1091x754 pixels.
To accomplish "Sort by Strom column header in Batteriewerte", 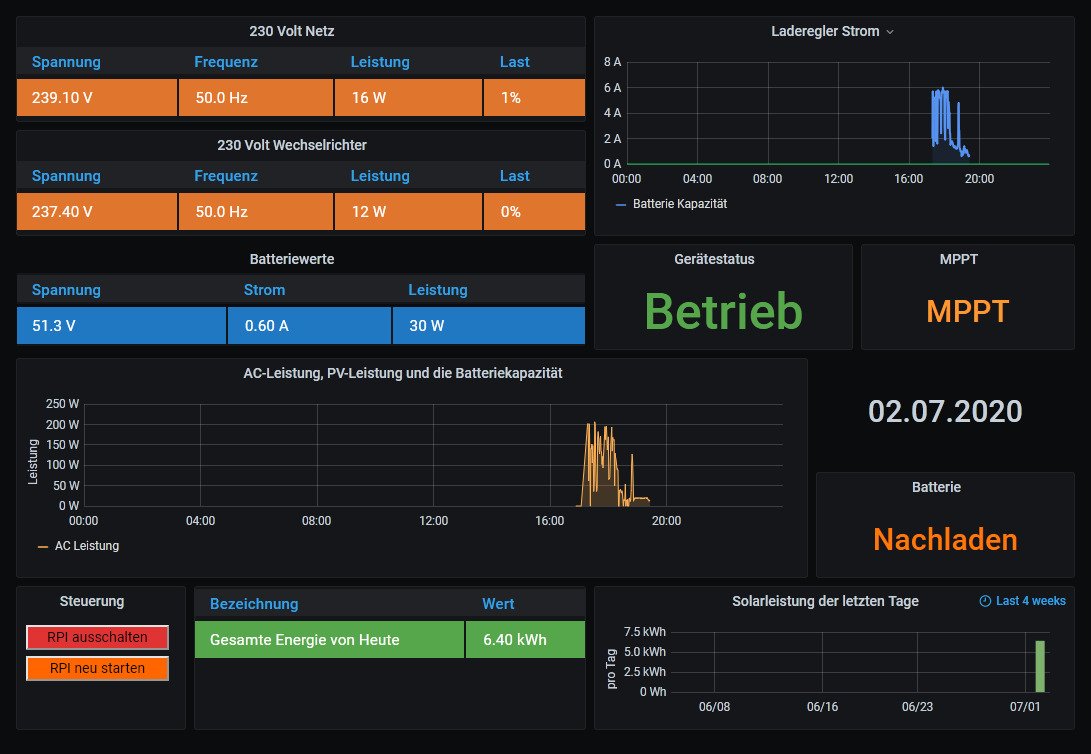I will [264, 290].
